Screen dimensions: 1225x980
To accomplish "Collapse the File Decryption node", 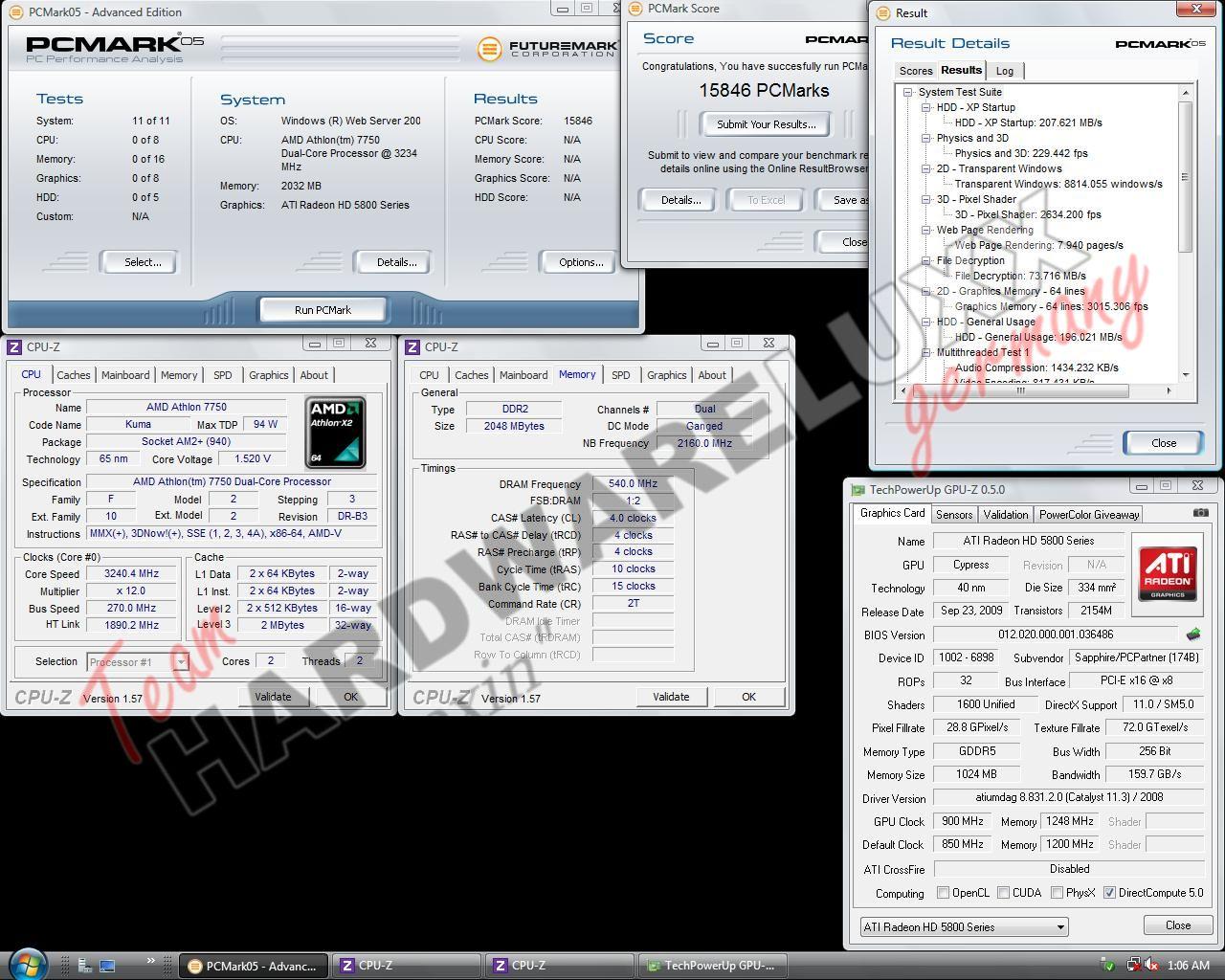I will [x=926, y=260].
